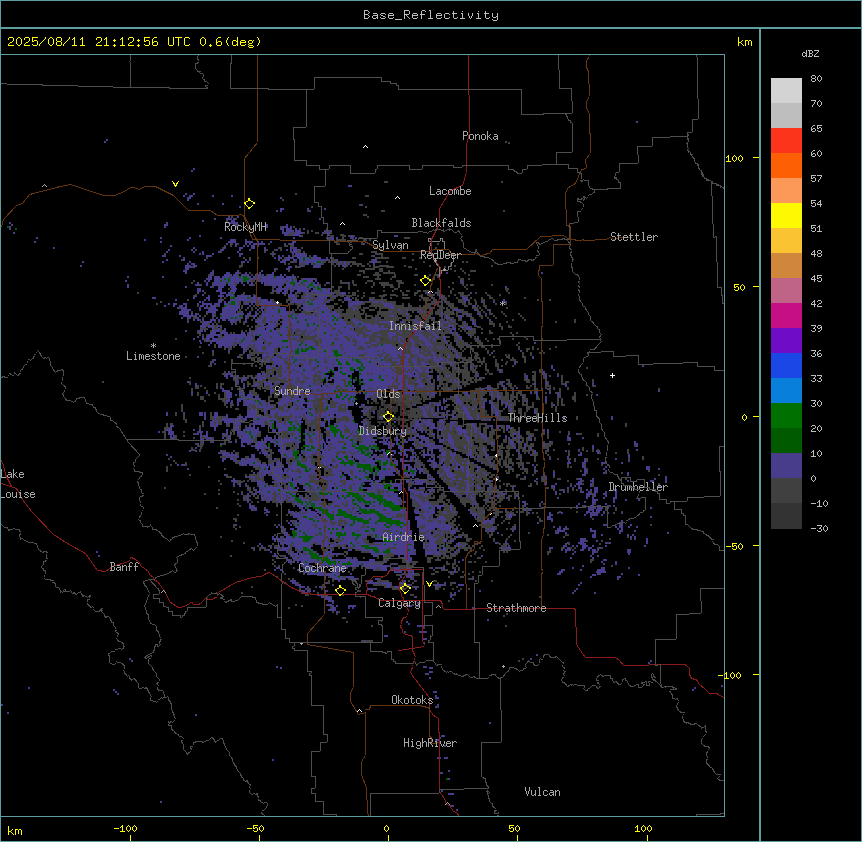The width and height of the screenshot is (862, 842).
Task: Click the yellow diamond marker below RedDeer
Action: click(426, 281)
